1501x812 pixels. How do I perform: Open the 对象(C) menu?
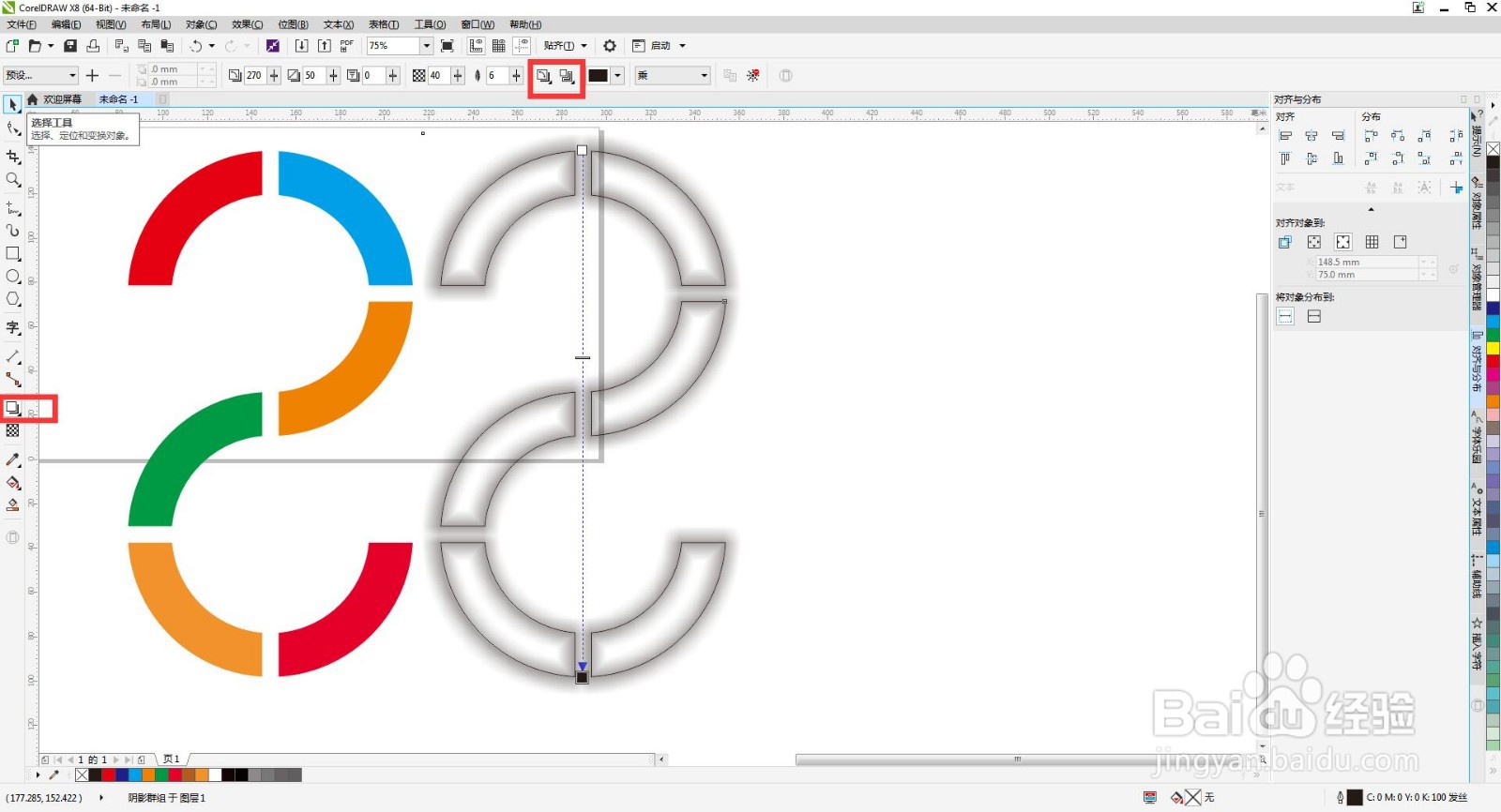(201, 24)
